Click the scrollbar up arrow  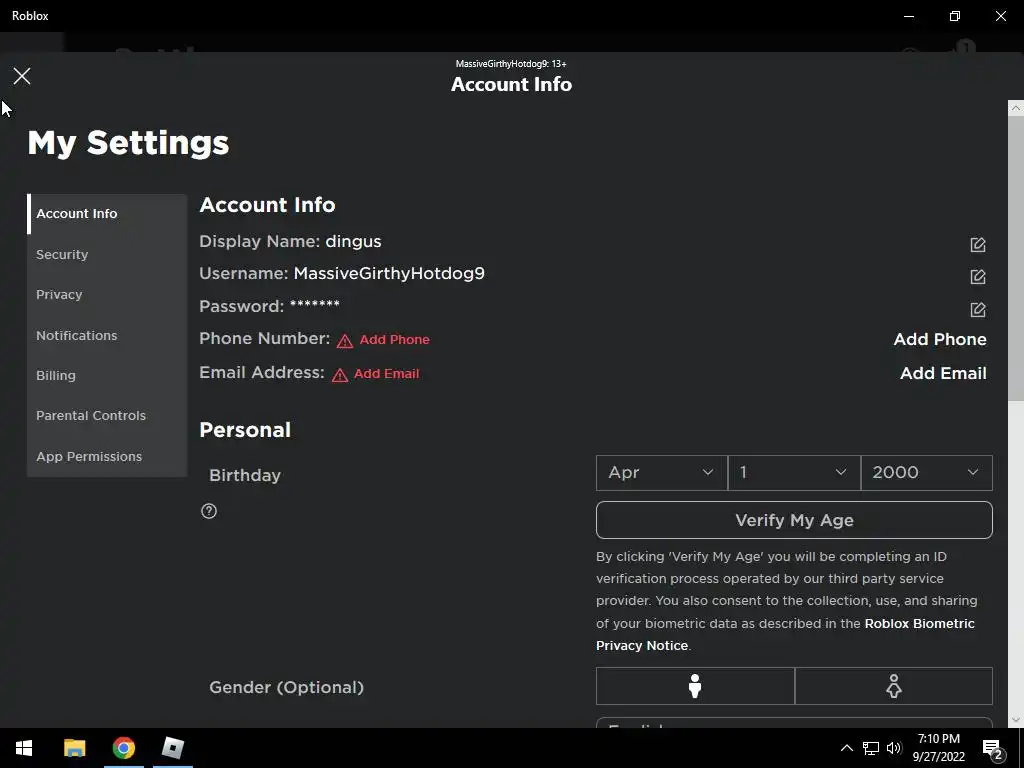pos(1016,108)
